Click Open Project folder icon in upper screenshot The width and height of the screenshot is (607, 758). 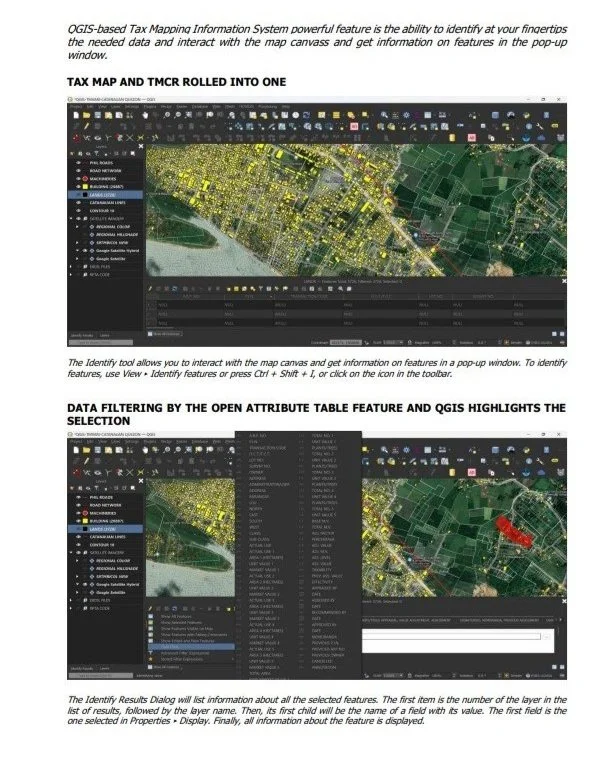click(87, 115)
